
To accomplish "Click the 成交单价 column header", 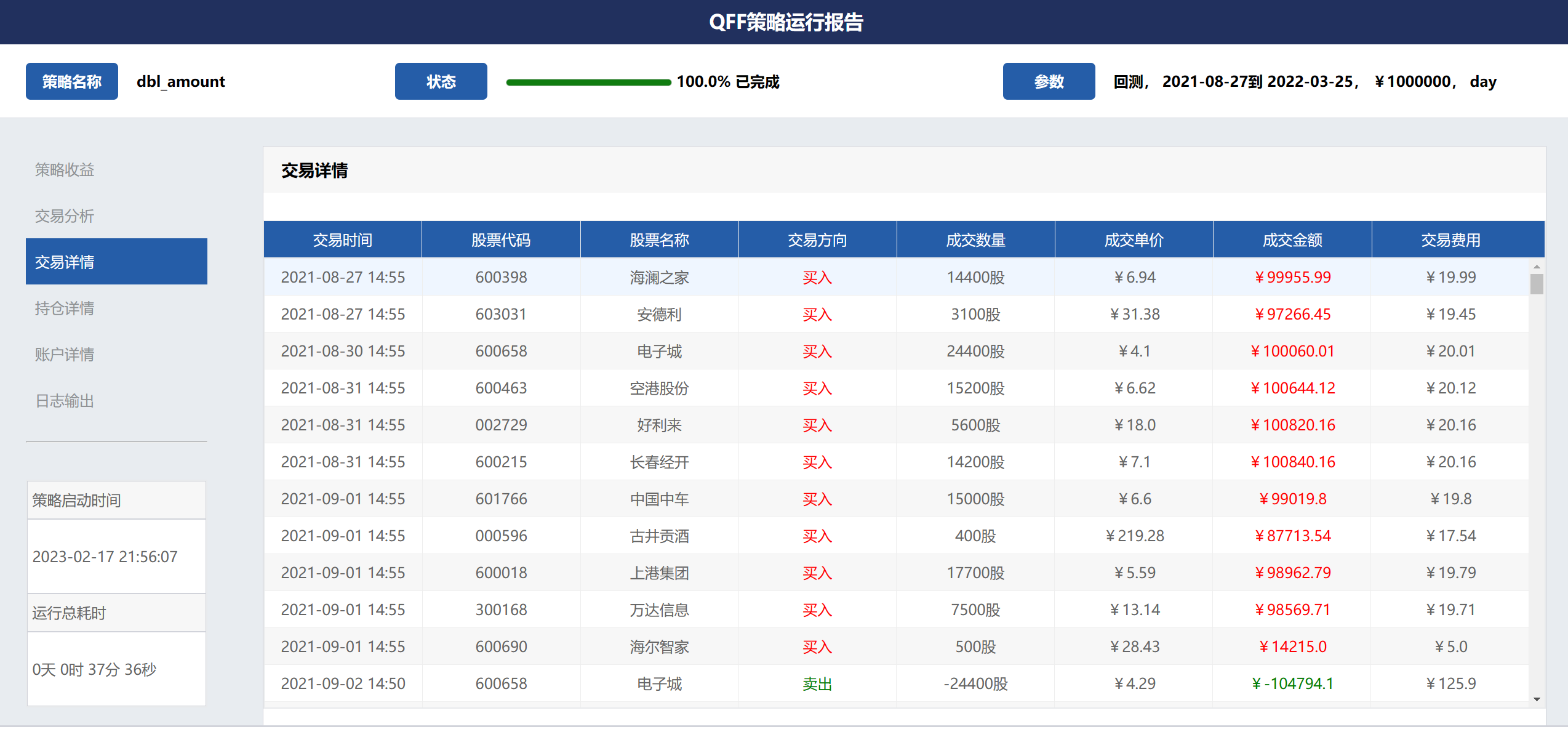I will 1134,240.
